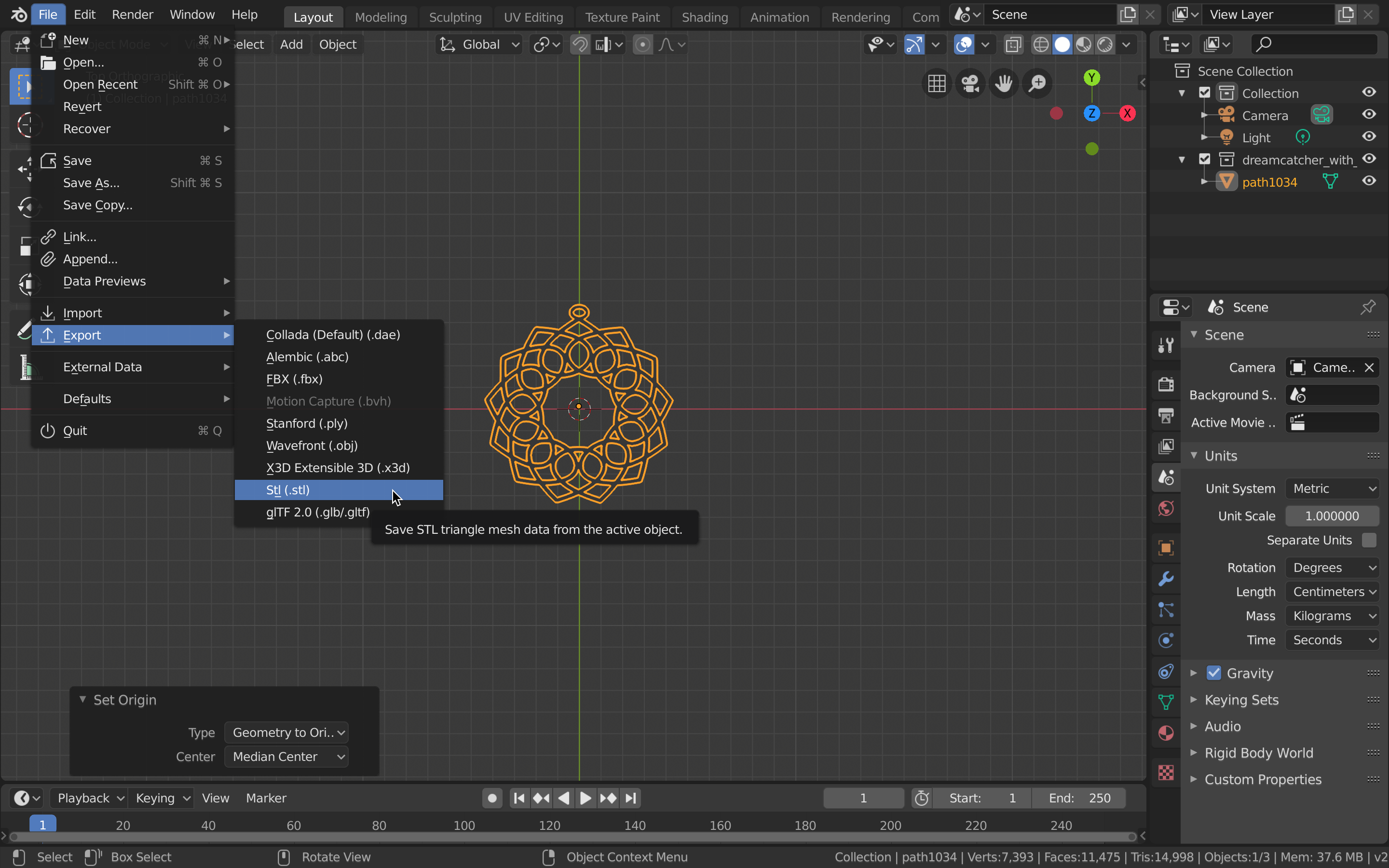Image resolution: width=1389 pixels, height=868 pixels.
Task: Toggle camera view icon in viewport
Action: coord(970,84)
